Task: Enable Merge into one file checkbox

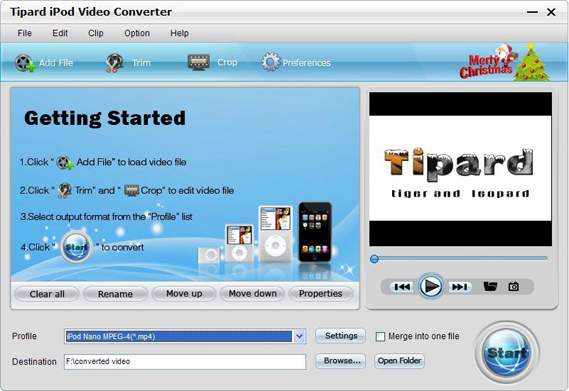Action: (x=380, y=337)
